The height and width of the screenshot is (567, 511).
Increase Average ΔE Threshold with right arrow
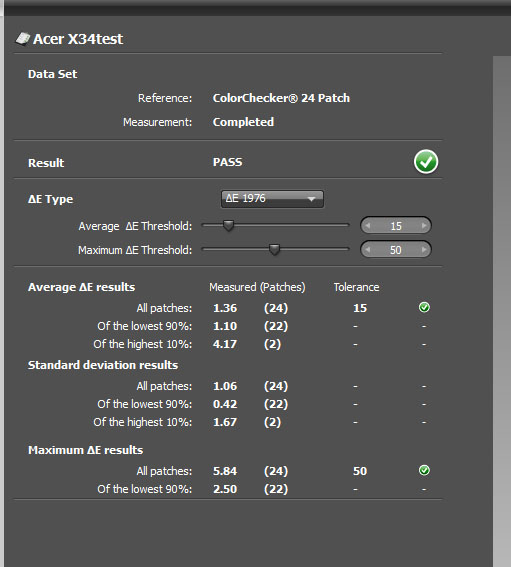pos(424,226)
